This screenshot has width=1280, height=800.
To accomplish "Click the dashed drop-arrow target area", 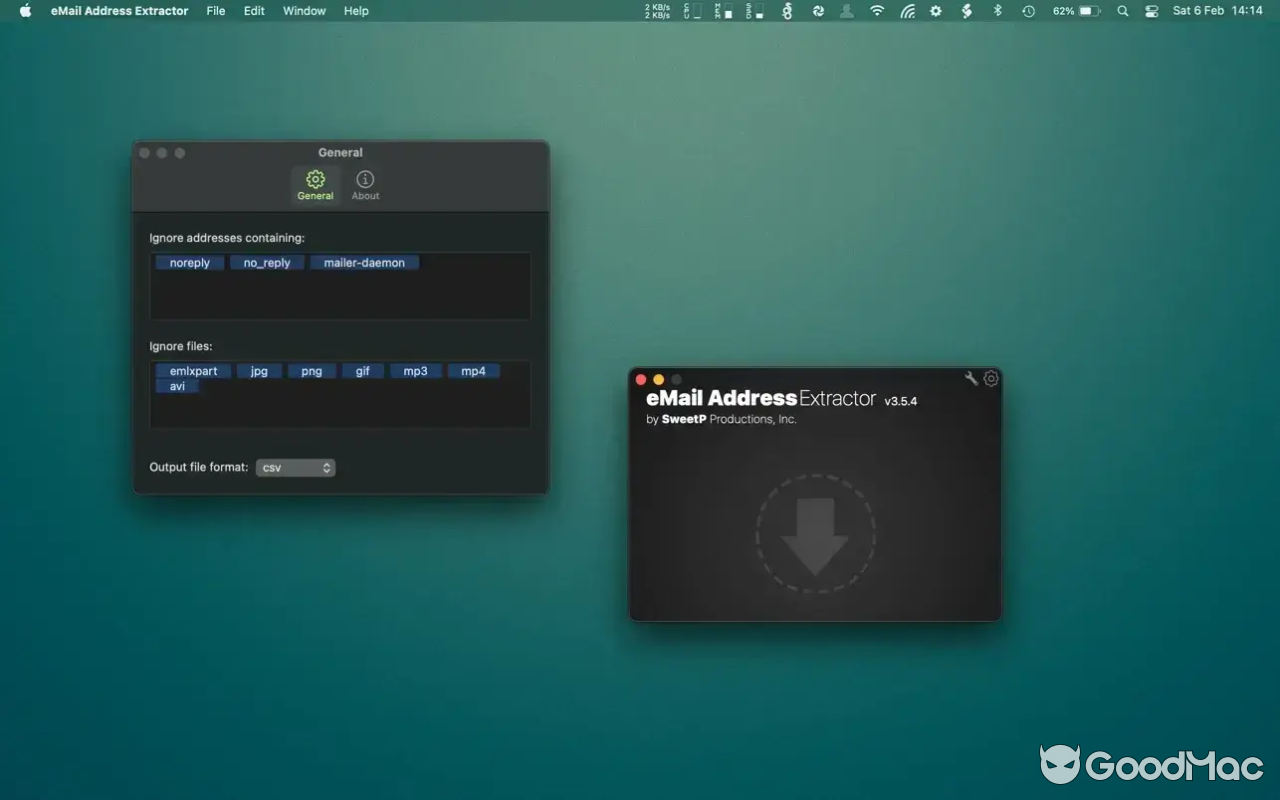I will tap(815, 534).
